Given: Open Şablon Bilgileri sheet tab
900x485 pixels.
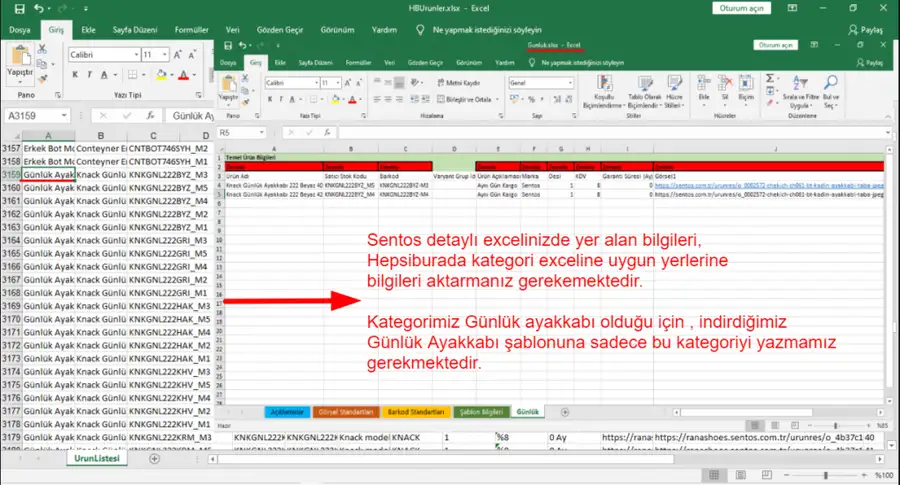Looking at the screenshot, I should (x=481, y=412).
